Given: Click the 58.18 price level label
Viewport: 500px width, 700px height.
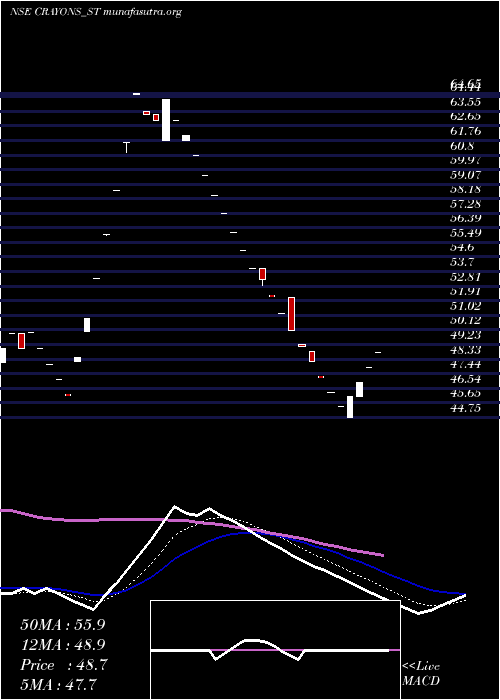Looking at the screenshot, I should tap(466, 190).
